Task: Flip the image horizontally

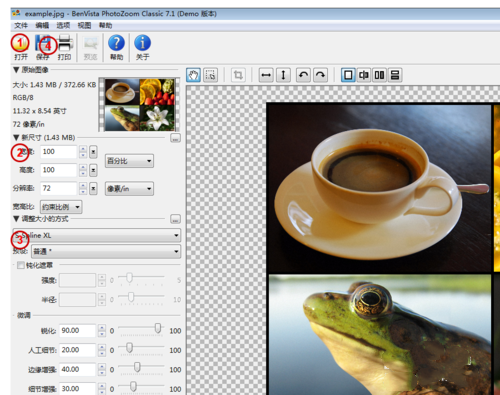Action: pyautogui.click(x=266, y=75)
